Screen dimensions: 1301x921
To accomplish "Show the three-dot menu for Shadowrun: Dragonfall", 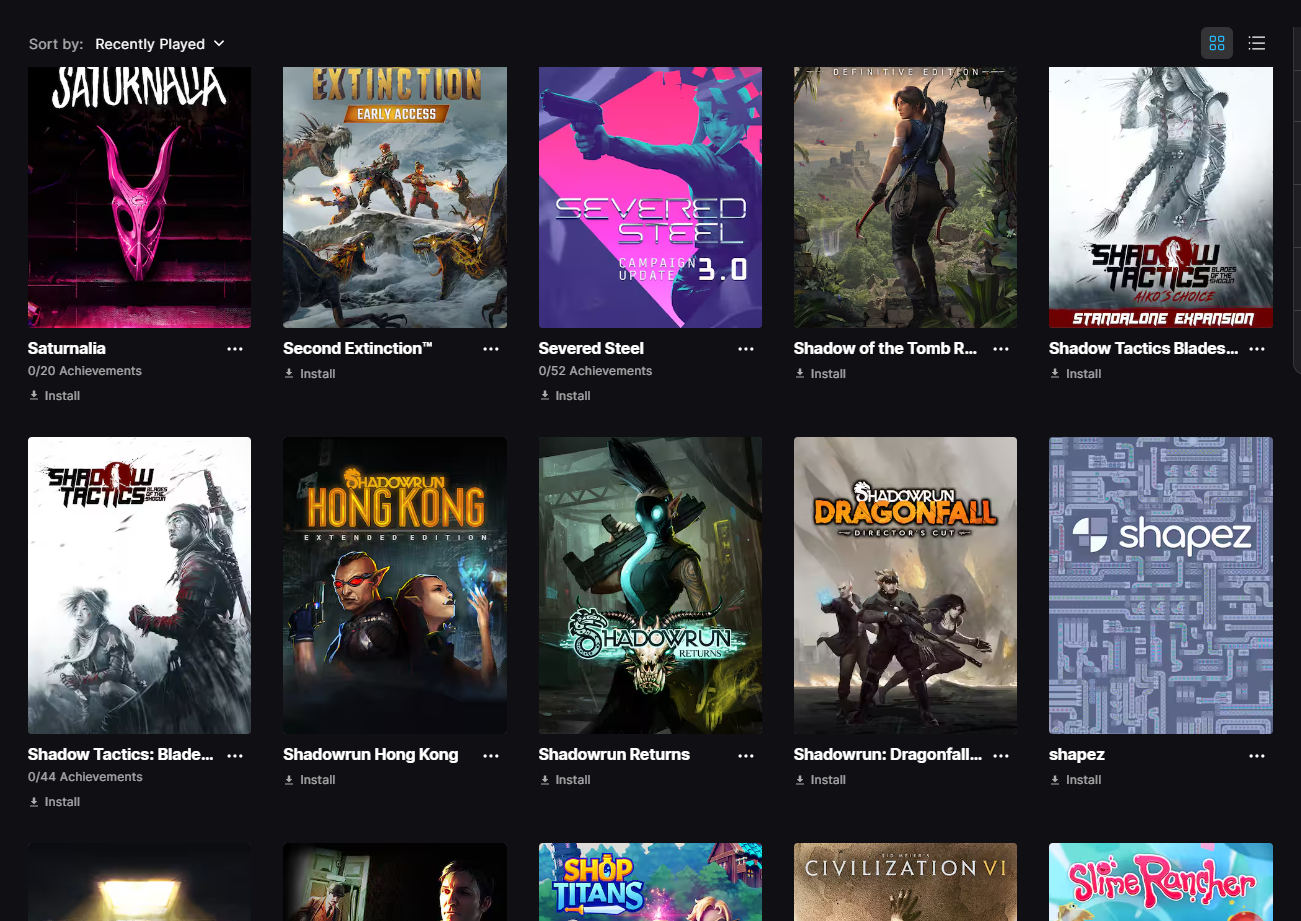I will tap(1001, 755).
